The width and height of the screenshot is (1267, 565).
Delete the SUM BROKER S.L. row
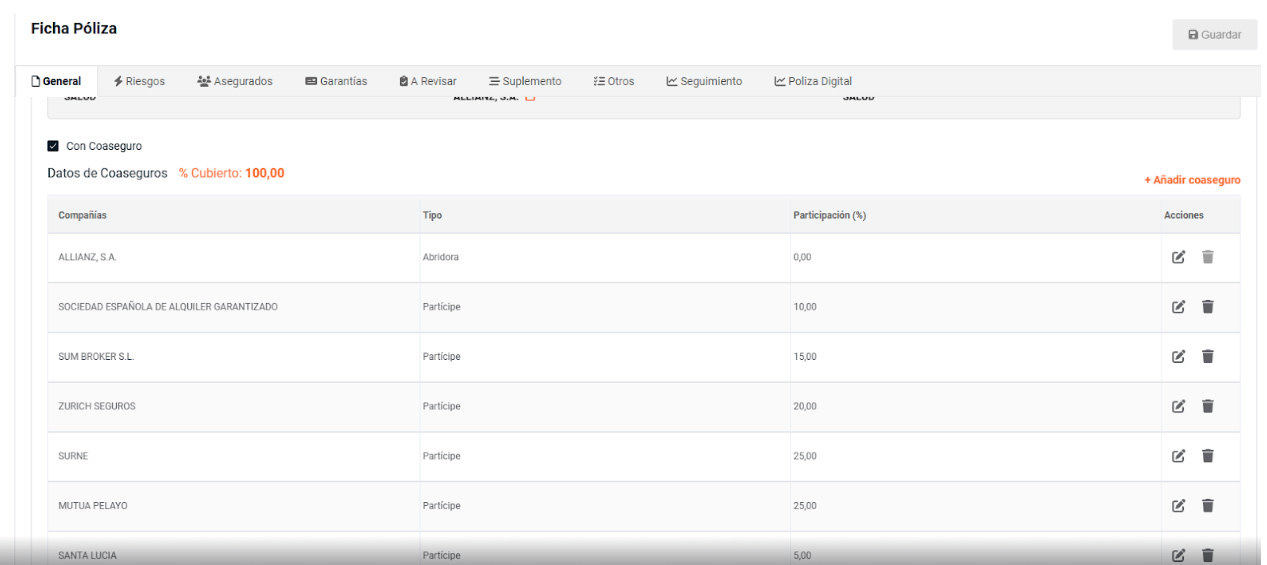click(1207, 356)
